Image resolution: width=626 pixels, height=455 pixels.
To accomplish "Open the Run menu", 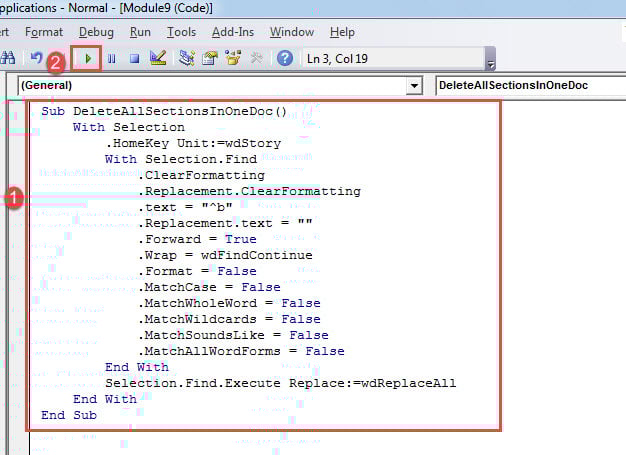I will point(140,32).
